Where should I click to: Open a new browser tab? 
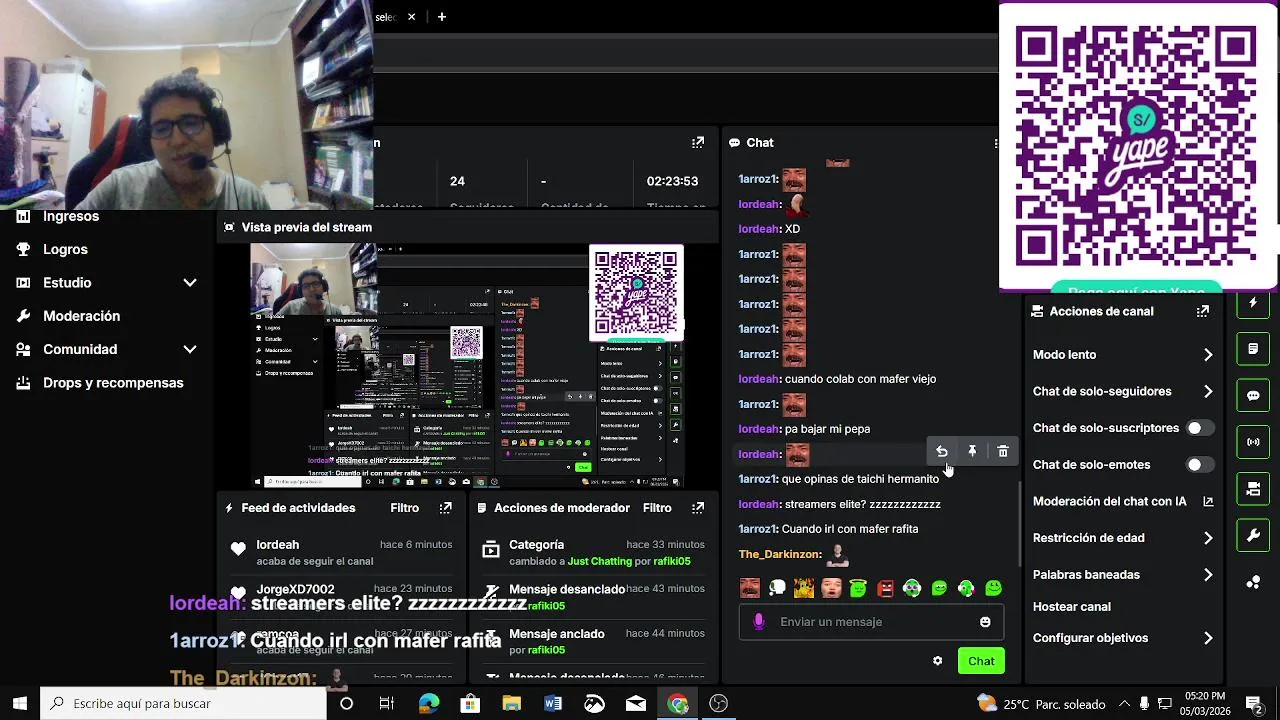pyautogui.click(x=441, y=17)
